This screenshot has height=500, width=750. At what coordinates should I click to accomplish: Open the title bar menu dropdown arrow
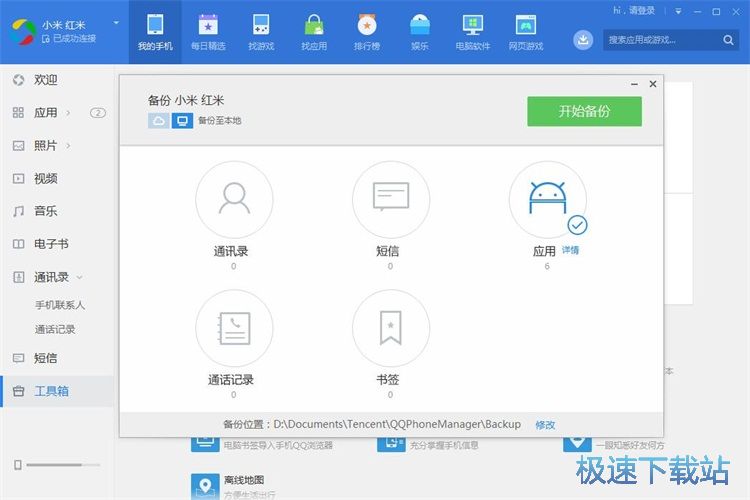pos(678,11)
